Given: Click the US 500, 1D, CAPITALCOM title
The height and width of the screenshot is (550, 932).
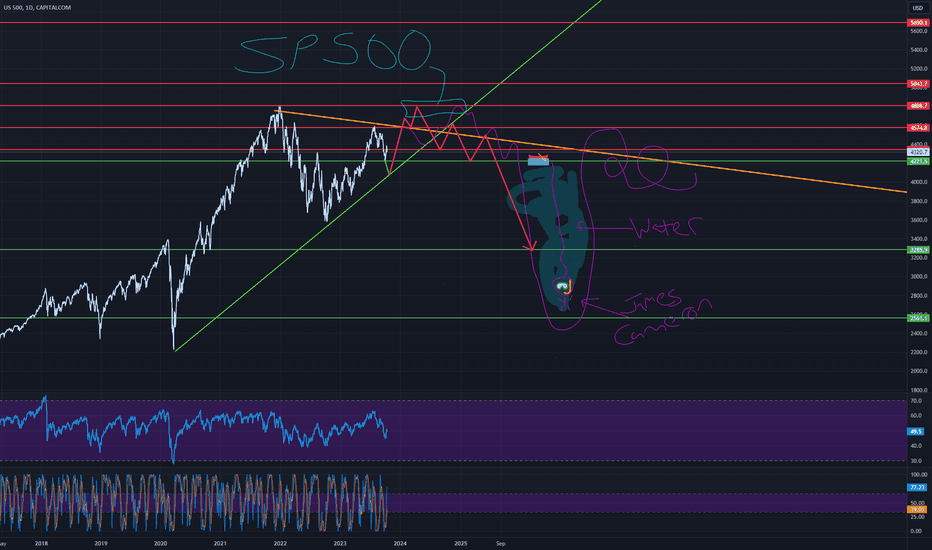Looking at the screenshot, I should [x=37, y=8].
